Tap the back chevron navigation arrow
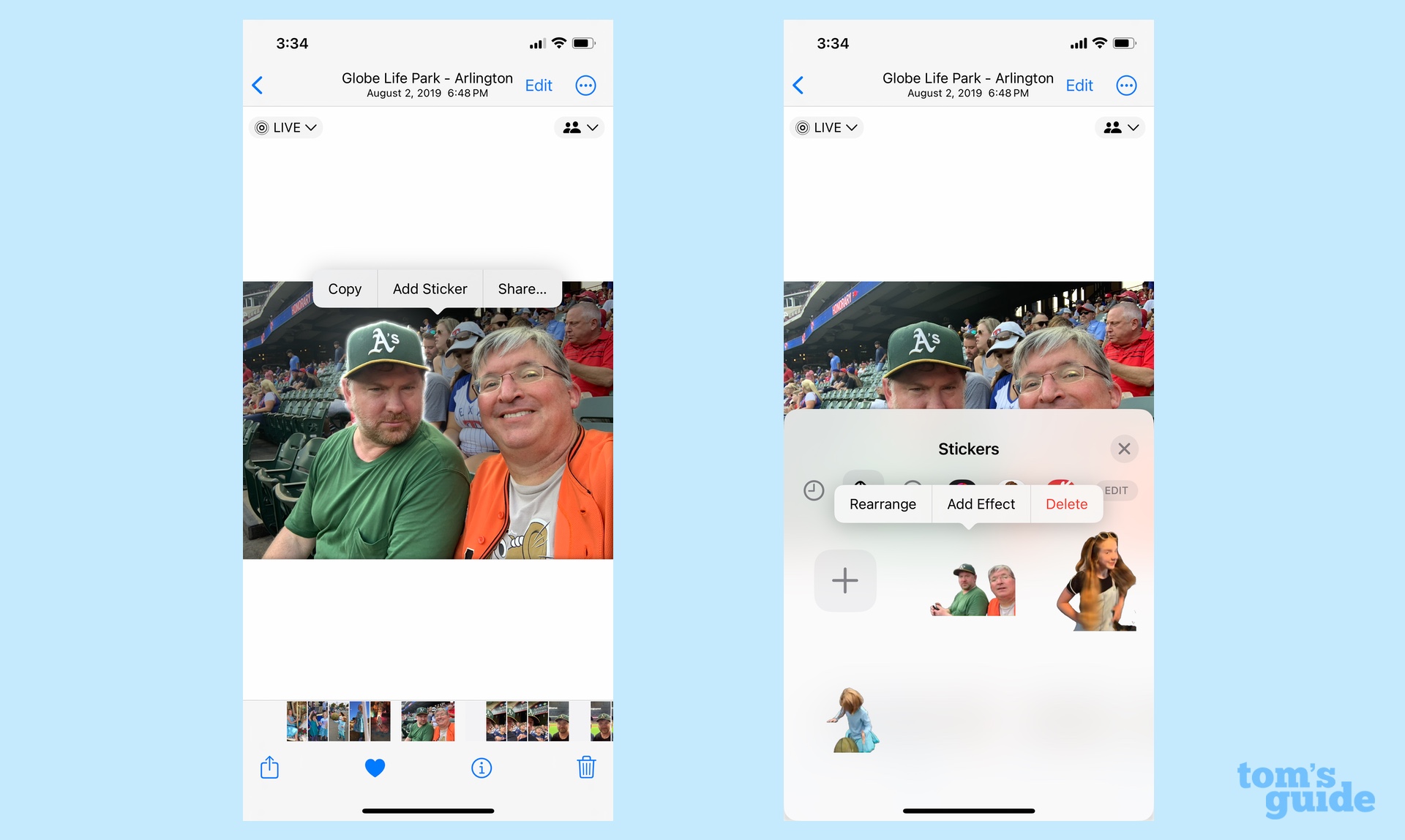This screenshot has height=840, width=1405. [257, 85]
